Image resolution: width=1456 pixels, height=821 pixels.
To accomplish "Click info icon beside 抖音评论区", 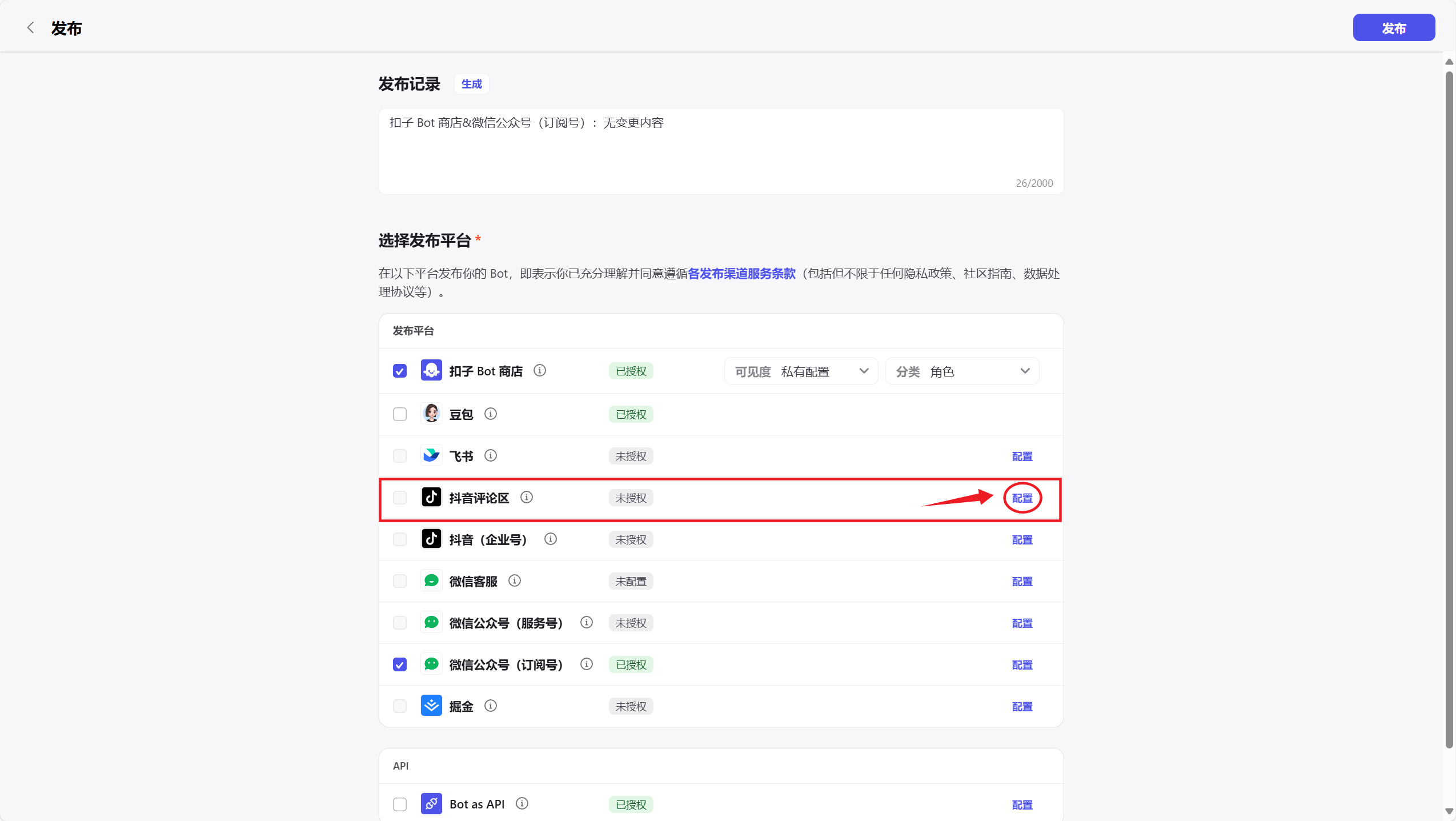I will (527, 497).
